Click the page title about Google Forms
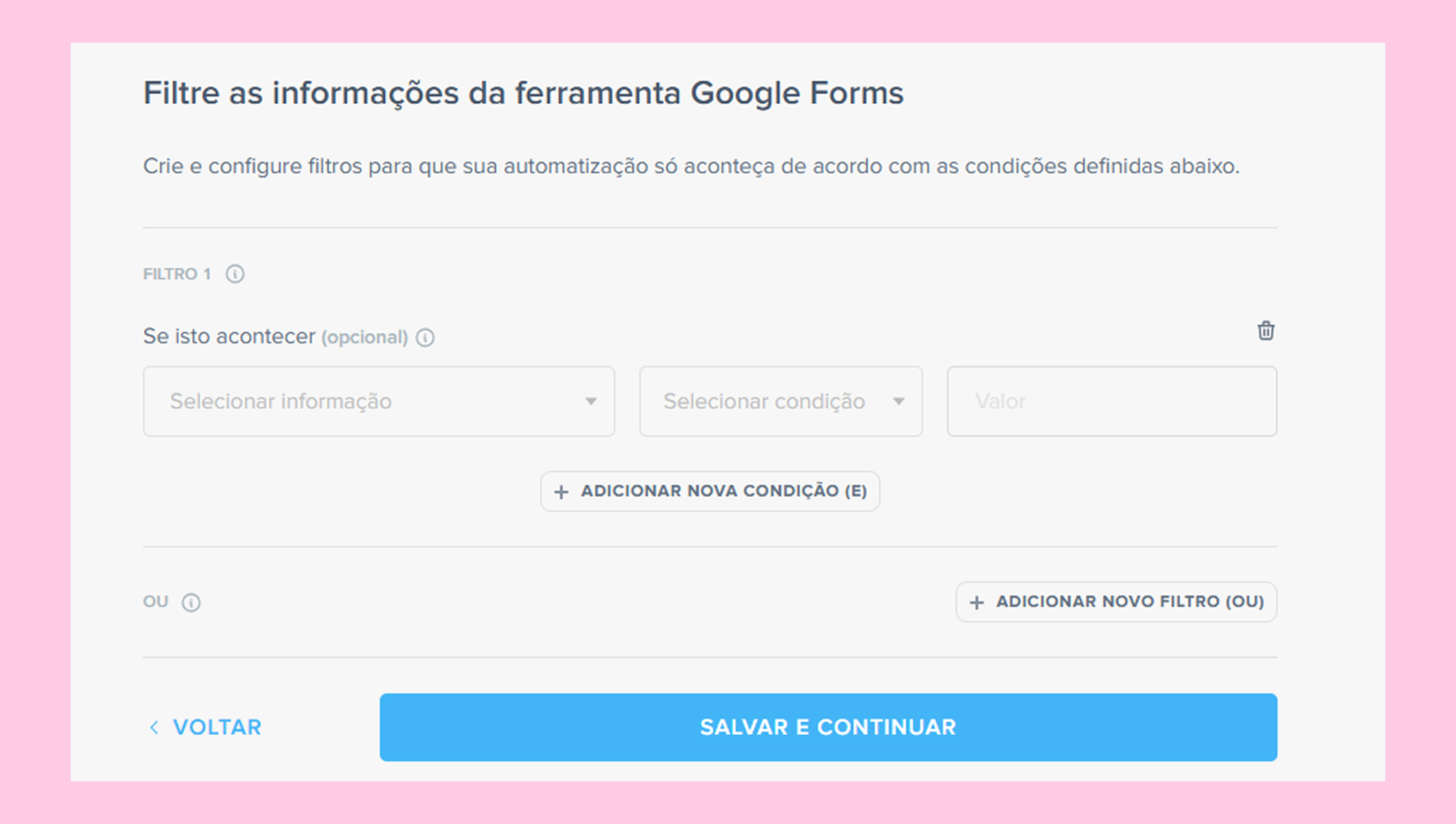Image resolution: width=1456 pixels, height=824 pixels. (x=523, y=93)
